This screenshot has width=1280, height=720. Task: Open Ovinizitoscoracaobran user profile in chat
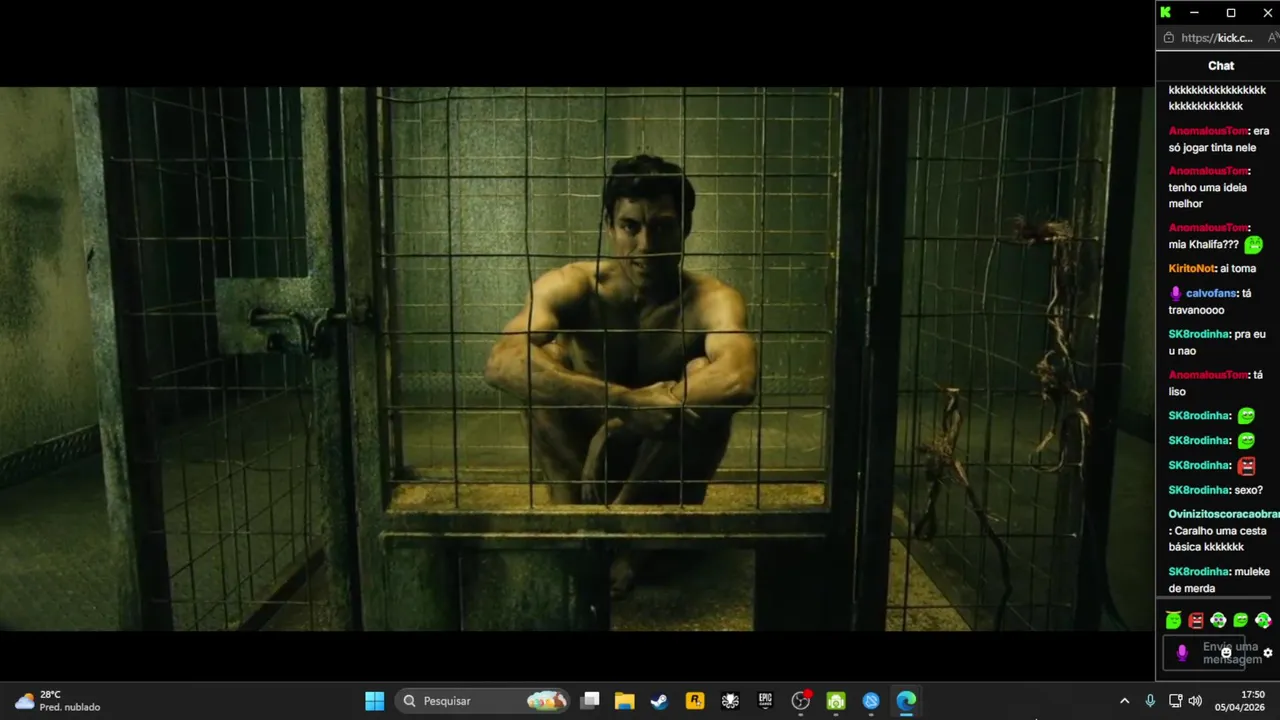1224,514
